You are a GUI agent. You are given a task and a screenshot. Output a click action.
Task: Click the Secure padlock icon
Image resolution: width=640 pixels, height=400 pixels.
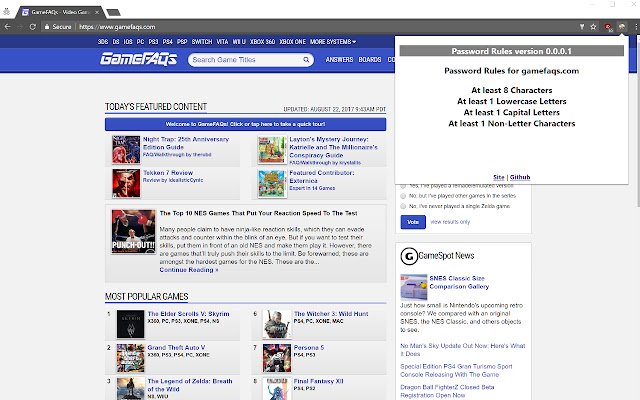(47, 27)
